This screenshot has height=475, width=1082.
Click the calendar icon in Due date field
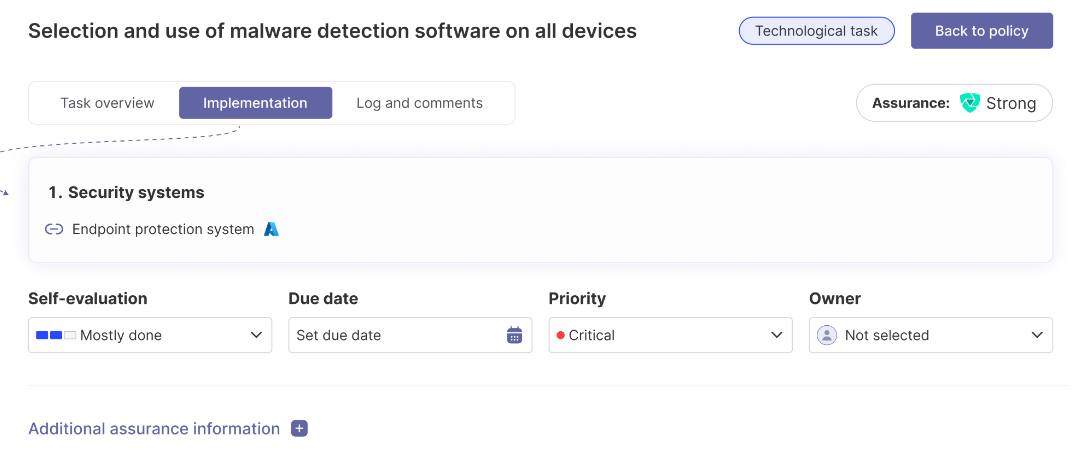tap(514, 335)
